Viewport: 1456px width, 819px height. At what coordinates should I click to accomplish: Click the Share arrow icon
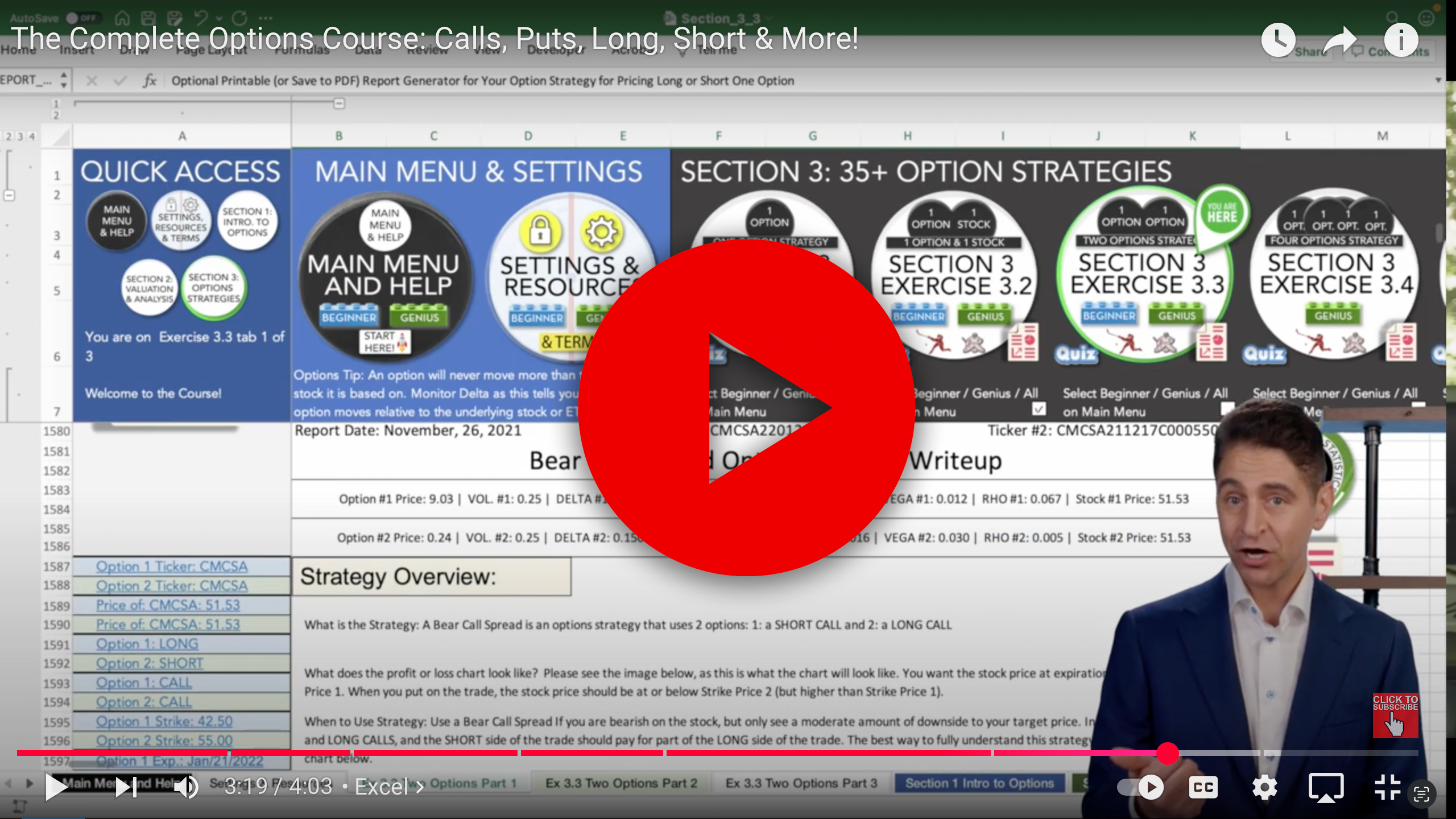[x=1339, y=40]
